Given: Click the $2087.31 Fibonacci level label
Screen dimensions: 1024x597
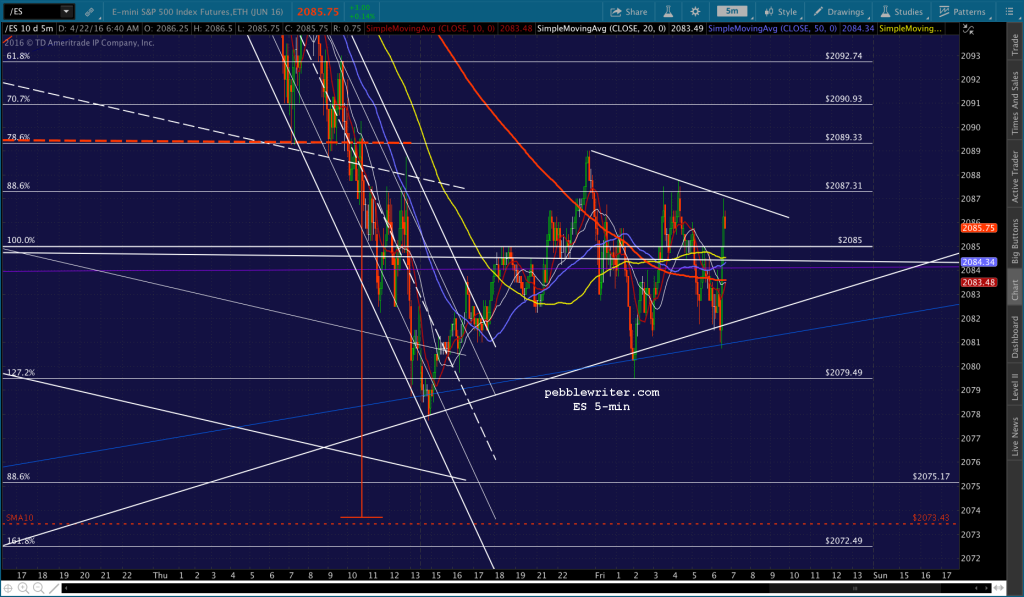Looking at the screenshot, I should 843,186.
